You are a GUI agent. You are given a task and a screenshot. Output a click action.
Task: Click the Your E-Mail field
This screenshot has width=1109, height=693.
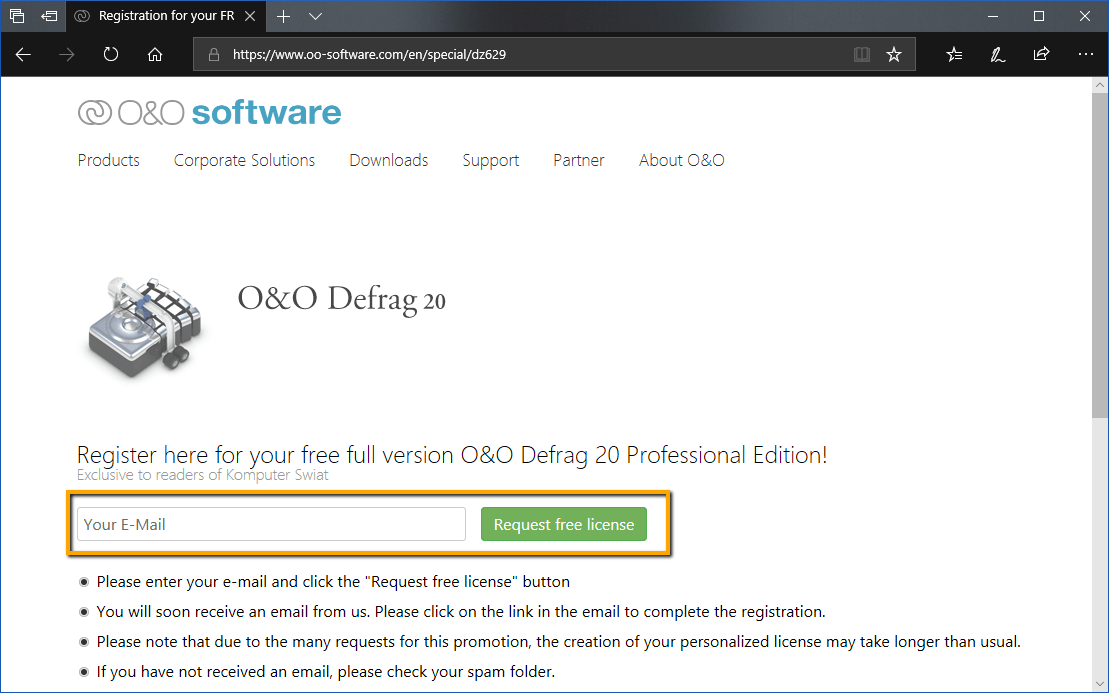pos(272,524)
